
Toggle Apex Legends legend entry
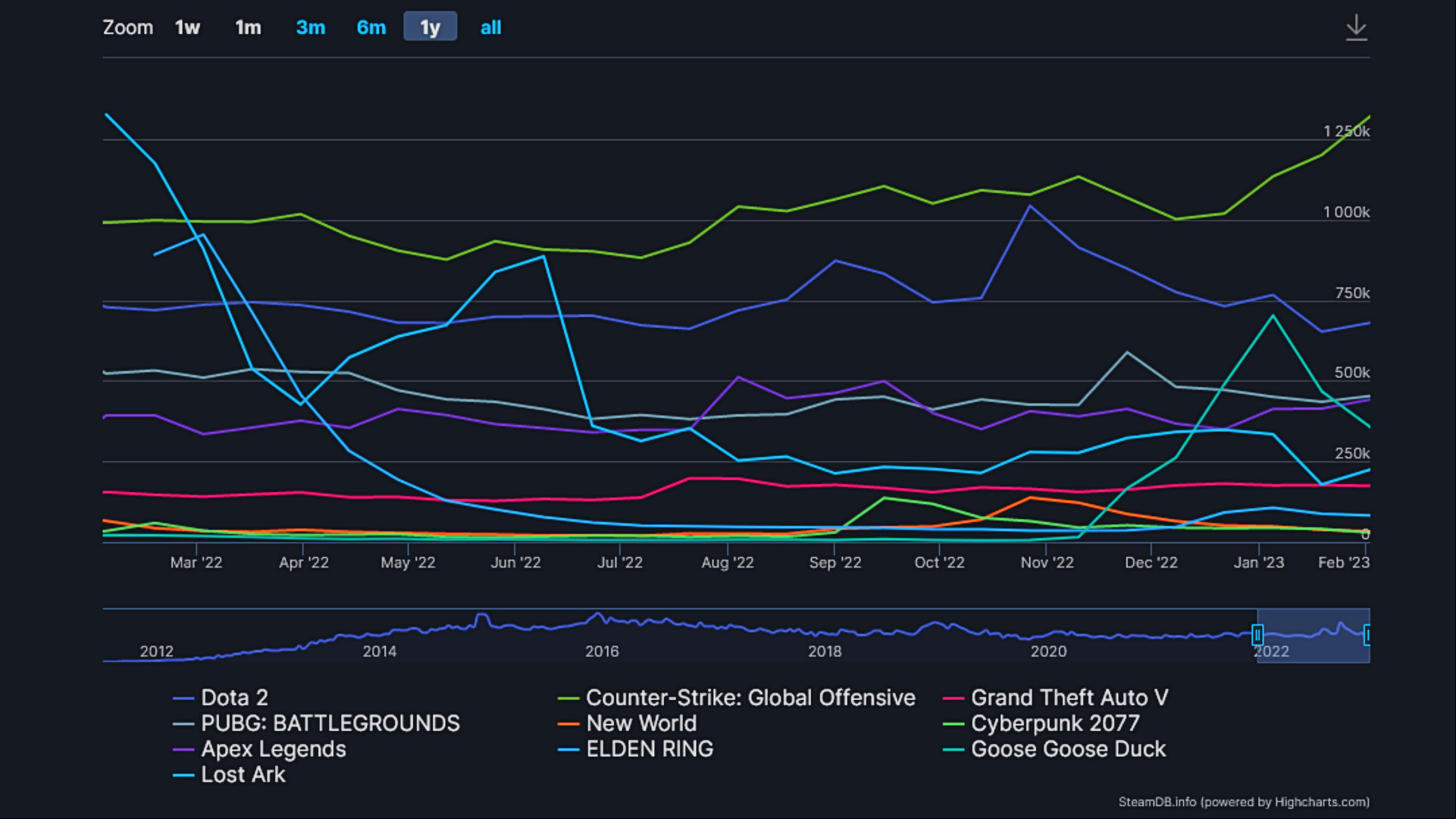[x=259, y=749]
